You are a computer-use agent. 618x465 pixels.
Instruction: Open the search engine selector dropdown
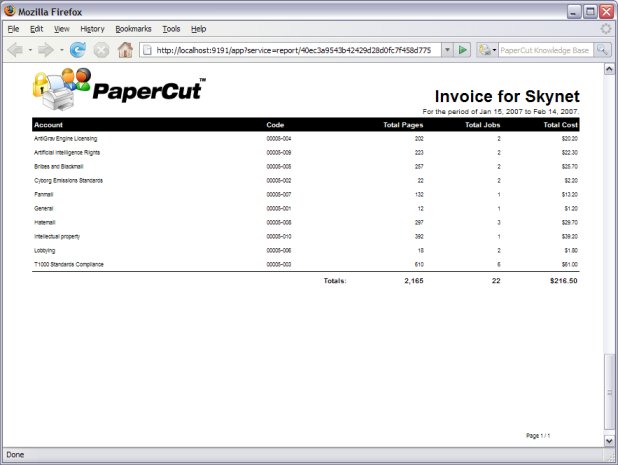tap(488, 50)
